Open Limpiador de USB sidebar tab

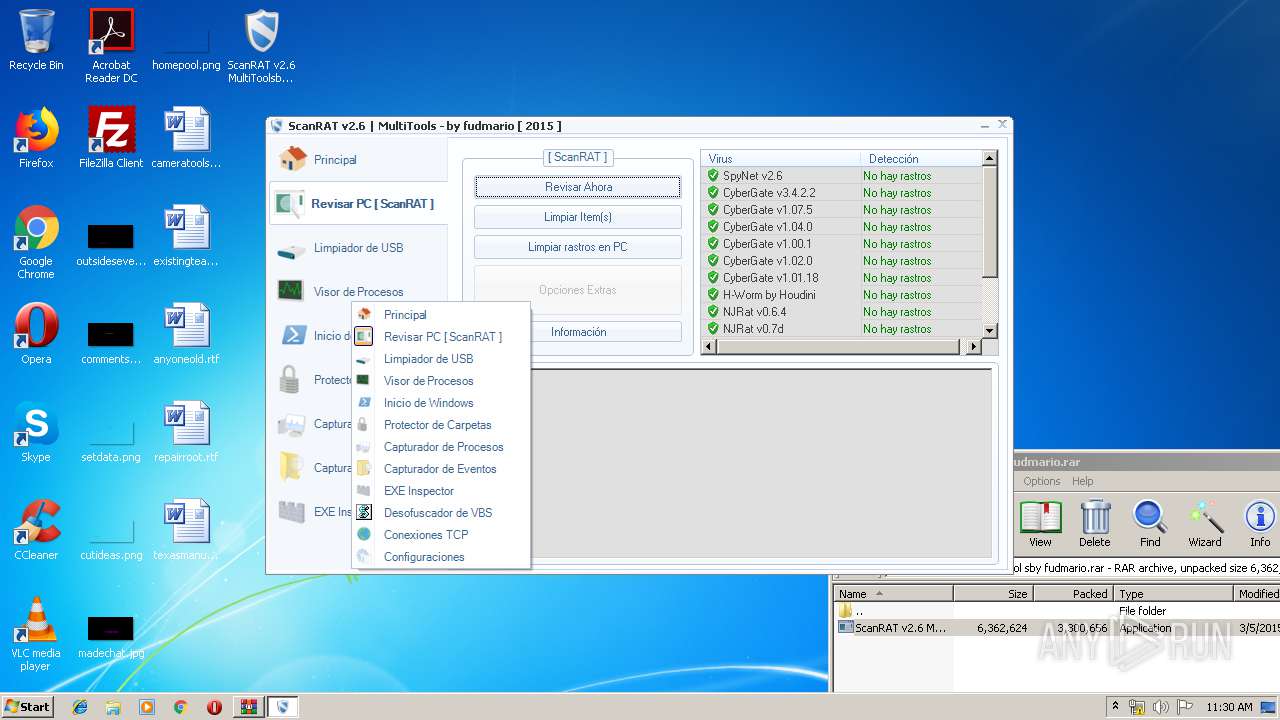pos(358,248)
